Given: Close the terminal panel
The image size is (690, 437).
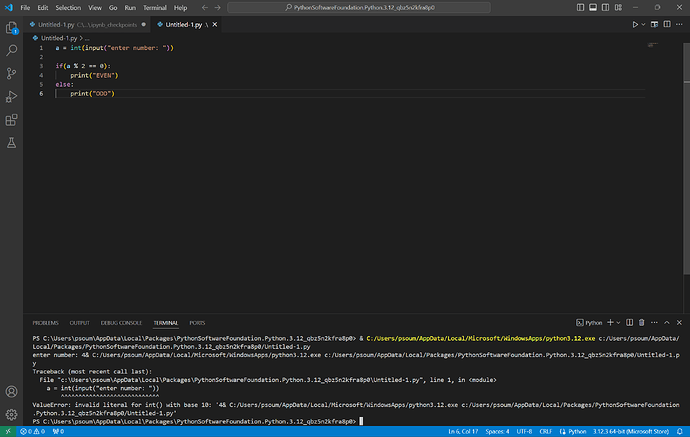Looking at the screenshot, I should coord(679,323).
